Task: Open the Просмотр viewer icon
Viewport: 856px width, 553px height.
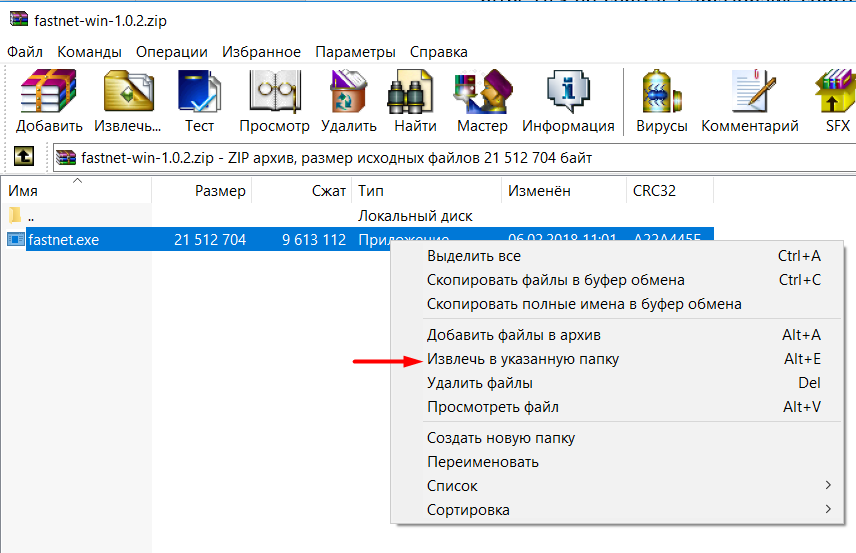Action: point(275,92)
